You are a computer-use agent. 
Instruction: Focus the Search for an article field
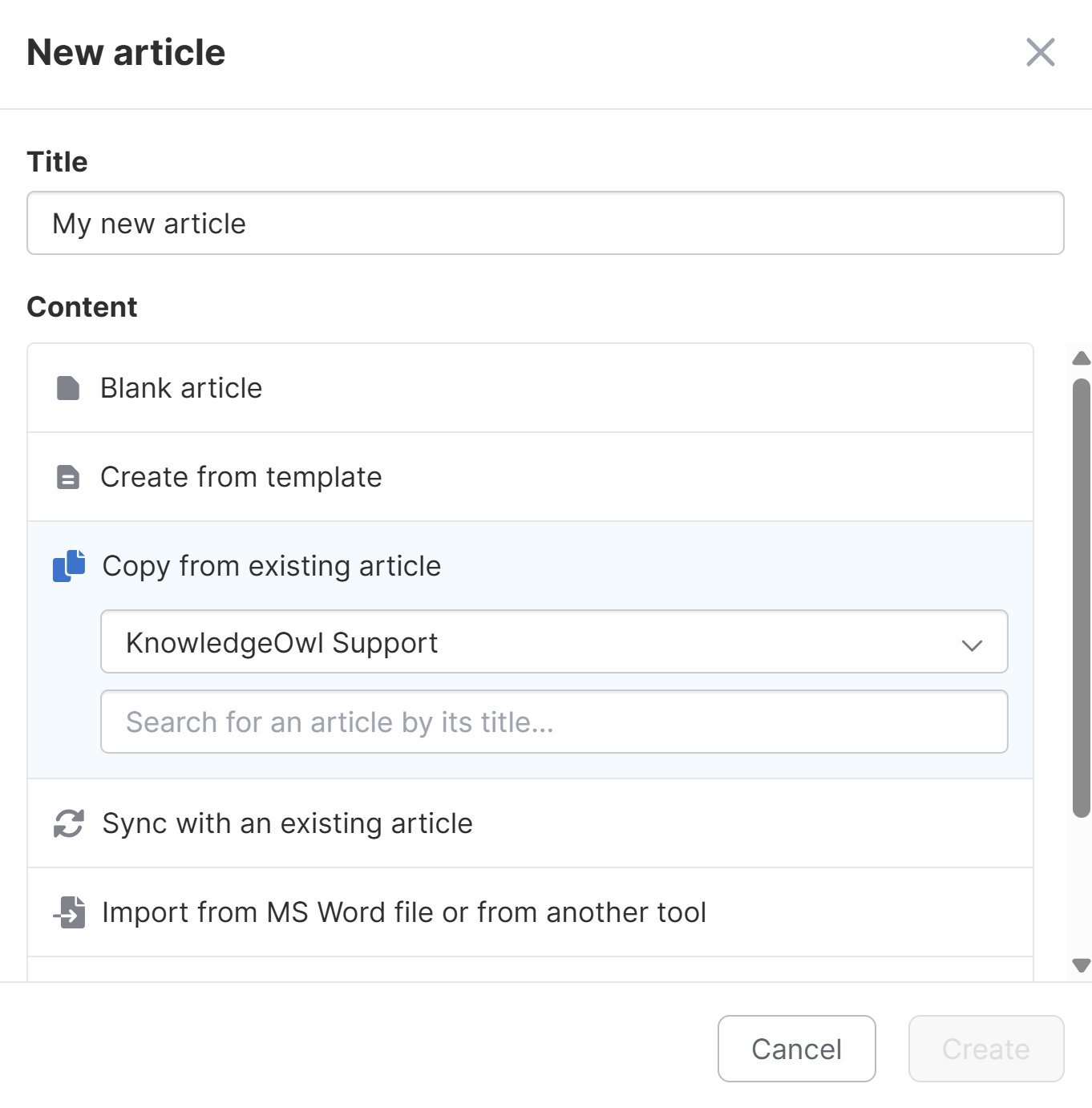(x=553, y=722)
